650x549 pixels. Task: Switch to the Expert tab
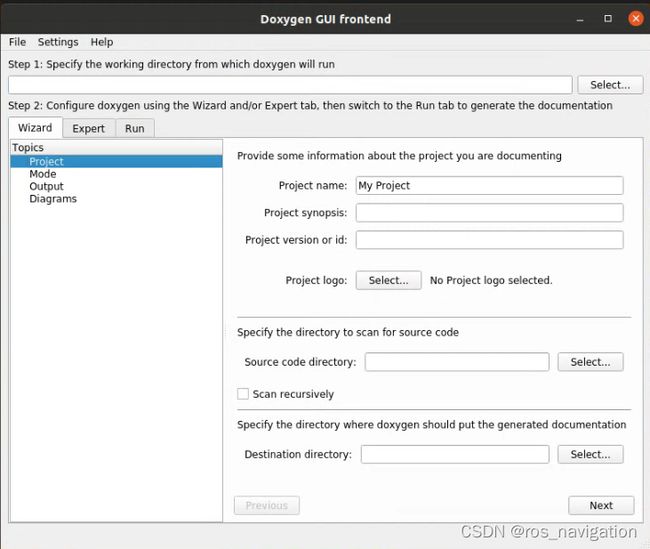pyautogui.click(x=88, y=129)
